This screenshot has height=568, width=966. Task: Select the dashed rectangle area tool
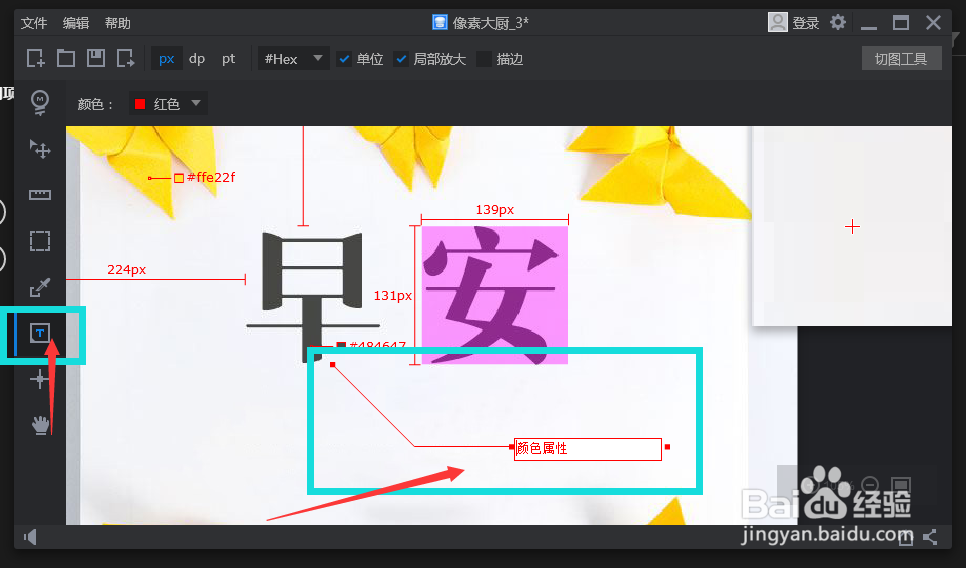(40, 241)
